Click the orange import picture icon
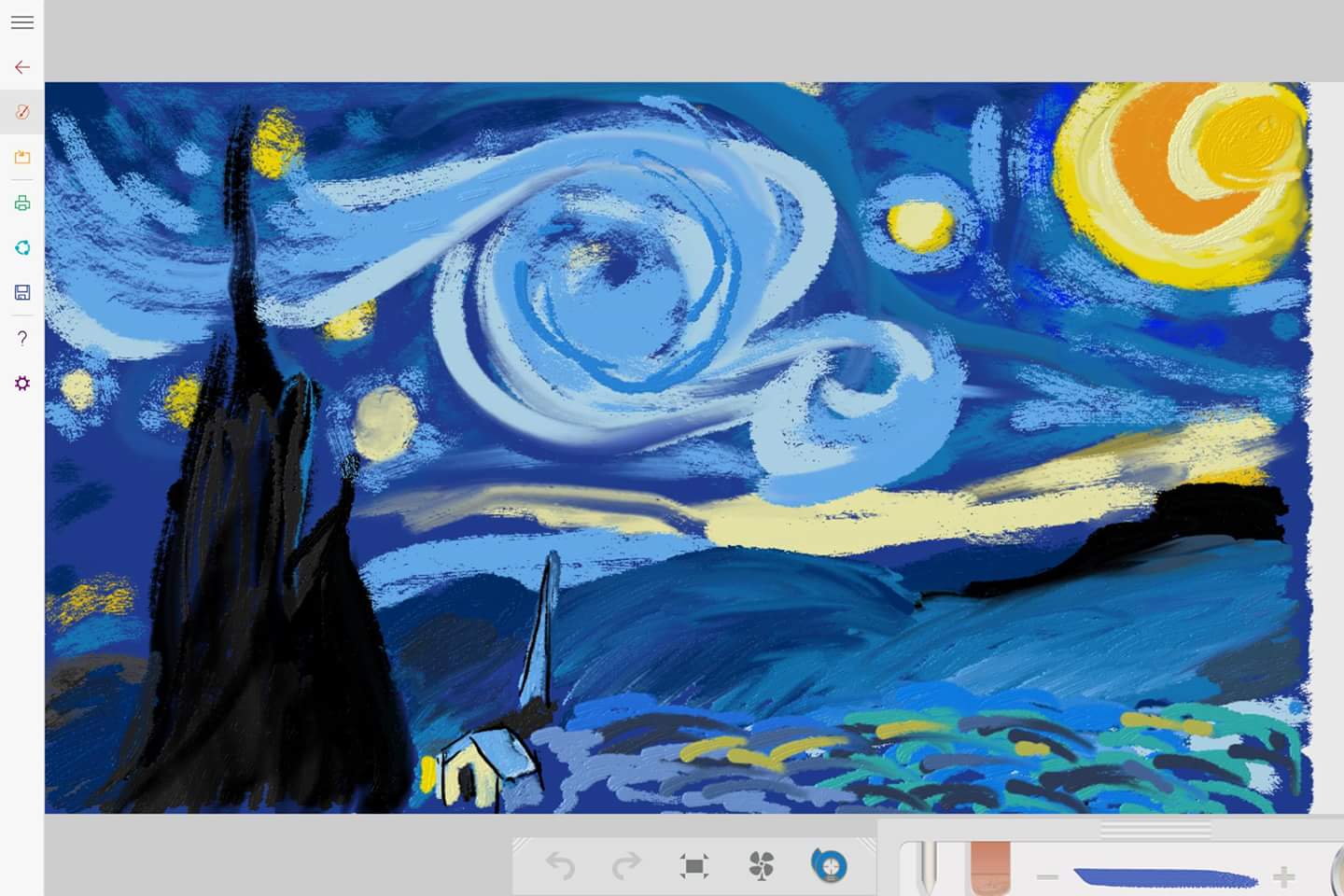Viewport: 1344px width, 896px height. pos(22,158)
